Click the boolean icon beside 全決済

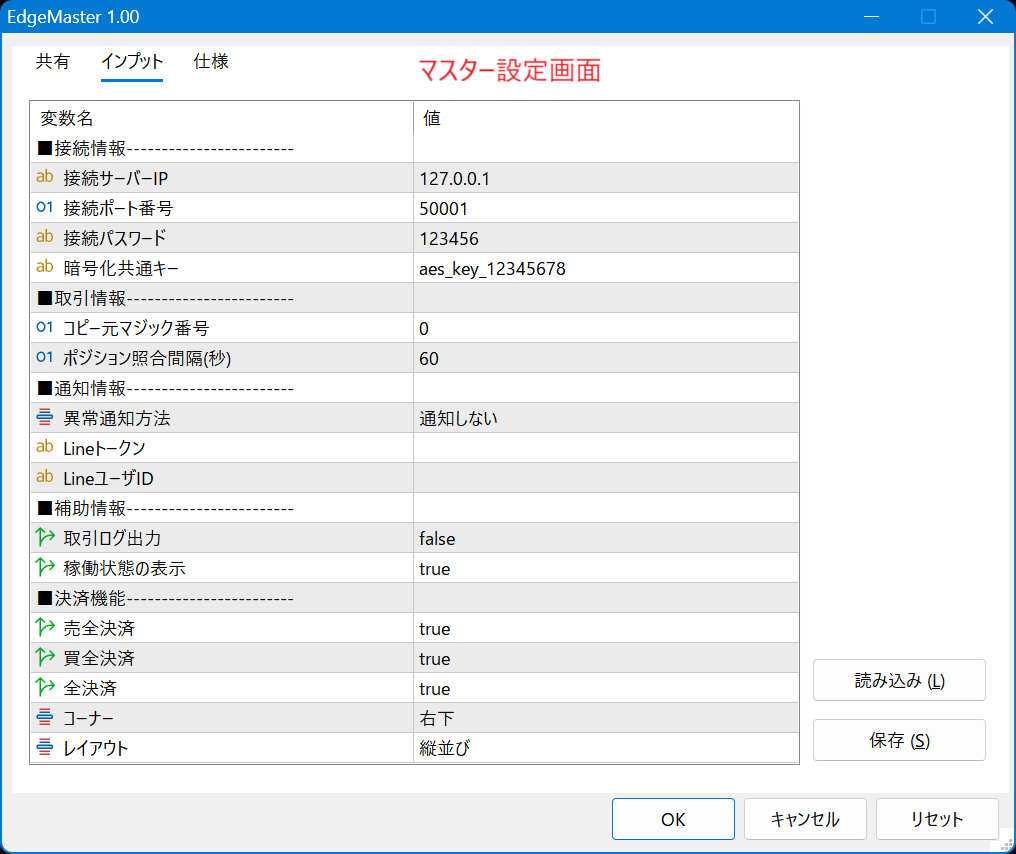pyautogui.click(x=45, y=687)
